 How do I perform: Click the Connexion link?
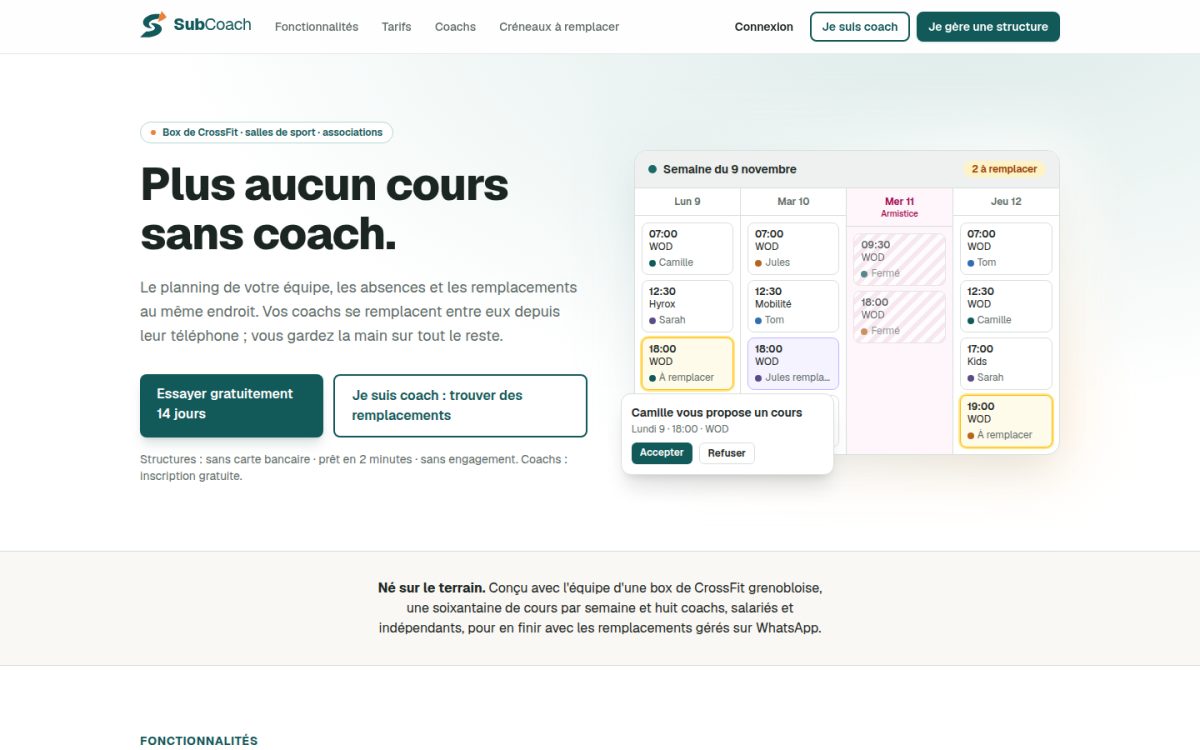pyautogui.click(x=764, y=27)
